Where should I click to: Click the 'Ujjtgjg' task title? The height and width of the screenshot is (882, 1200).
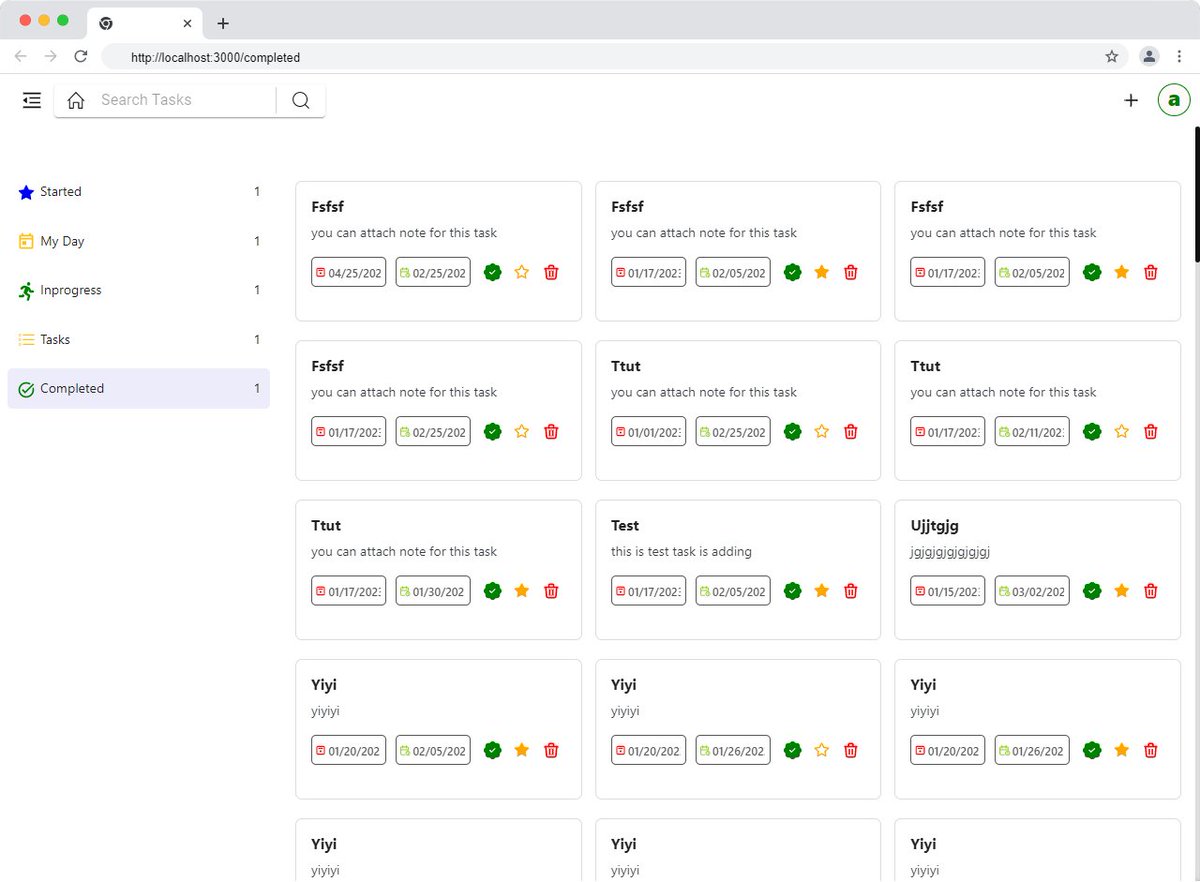tap(935, 526)
